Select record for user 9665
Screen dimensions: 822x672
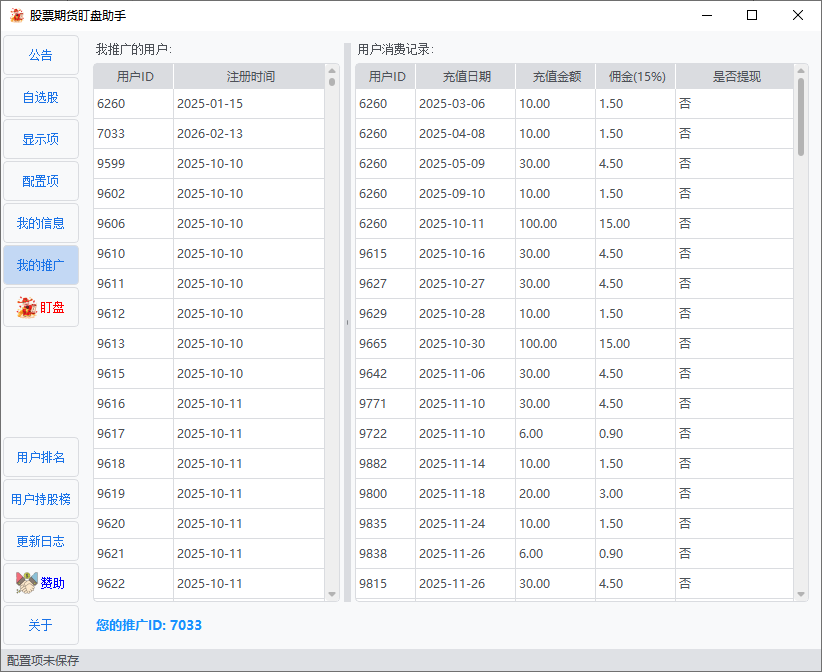tap(575, 343)
